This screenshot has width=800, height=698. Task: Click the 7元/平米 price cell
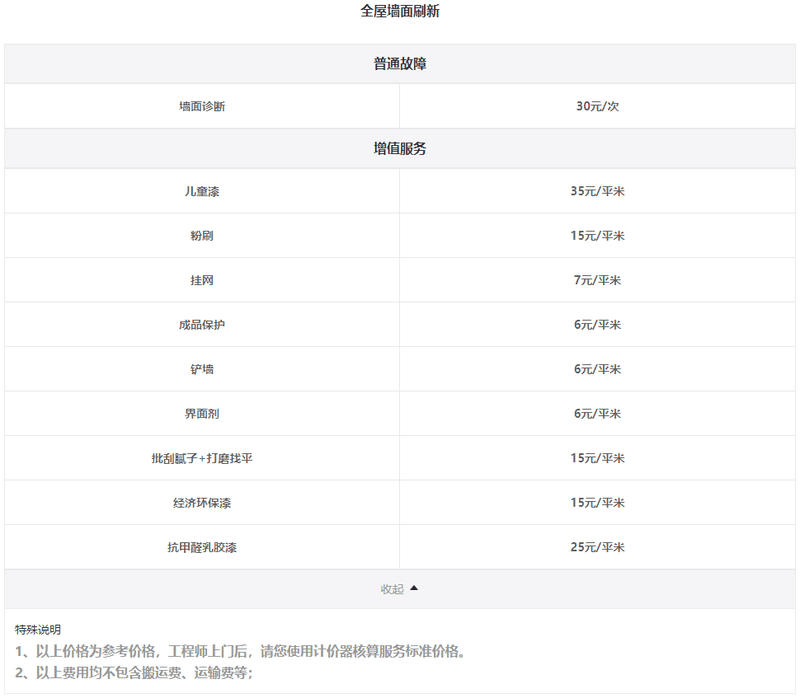pos(598,280)
